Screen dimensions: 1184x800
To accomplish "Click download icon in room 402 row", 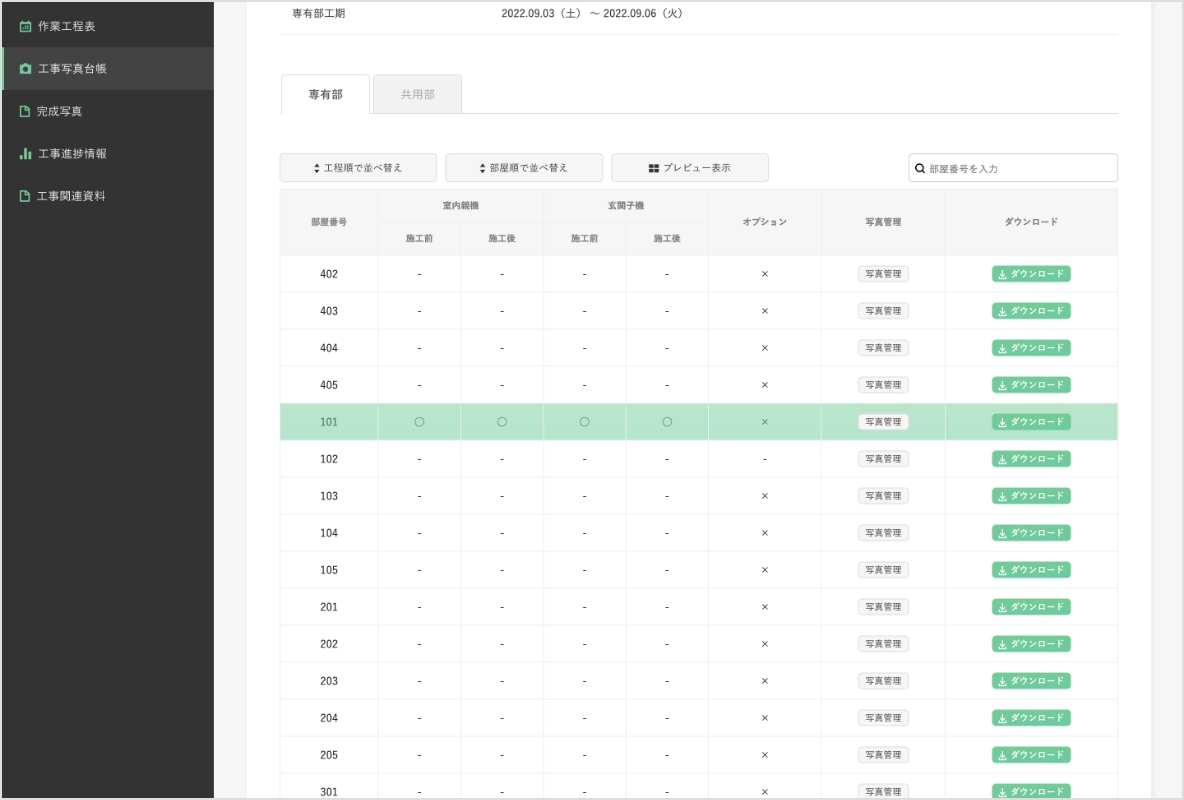I will pyautogui.click(x=1001, y=274).
